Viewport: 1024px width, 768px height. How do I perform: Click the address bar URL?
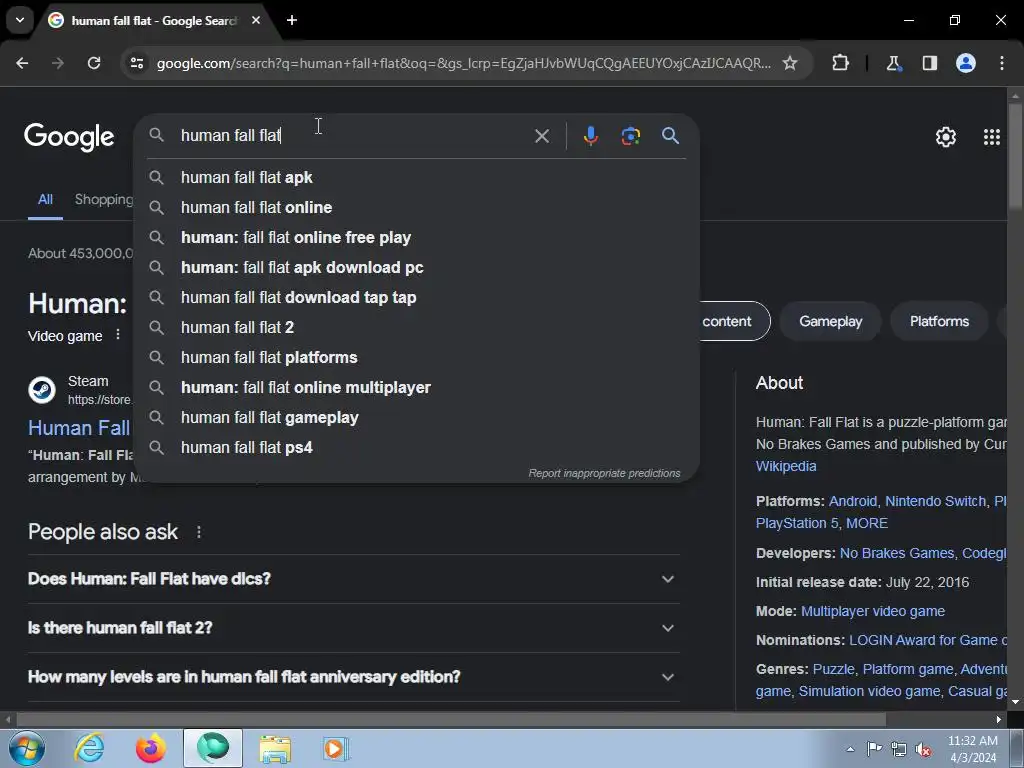[464, 63]
